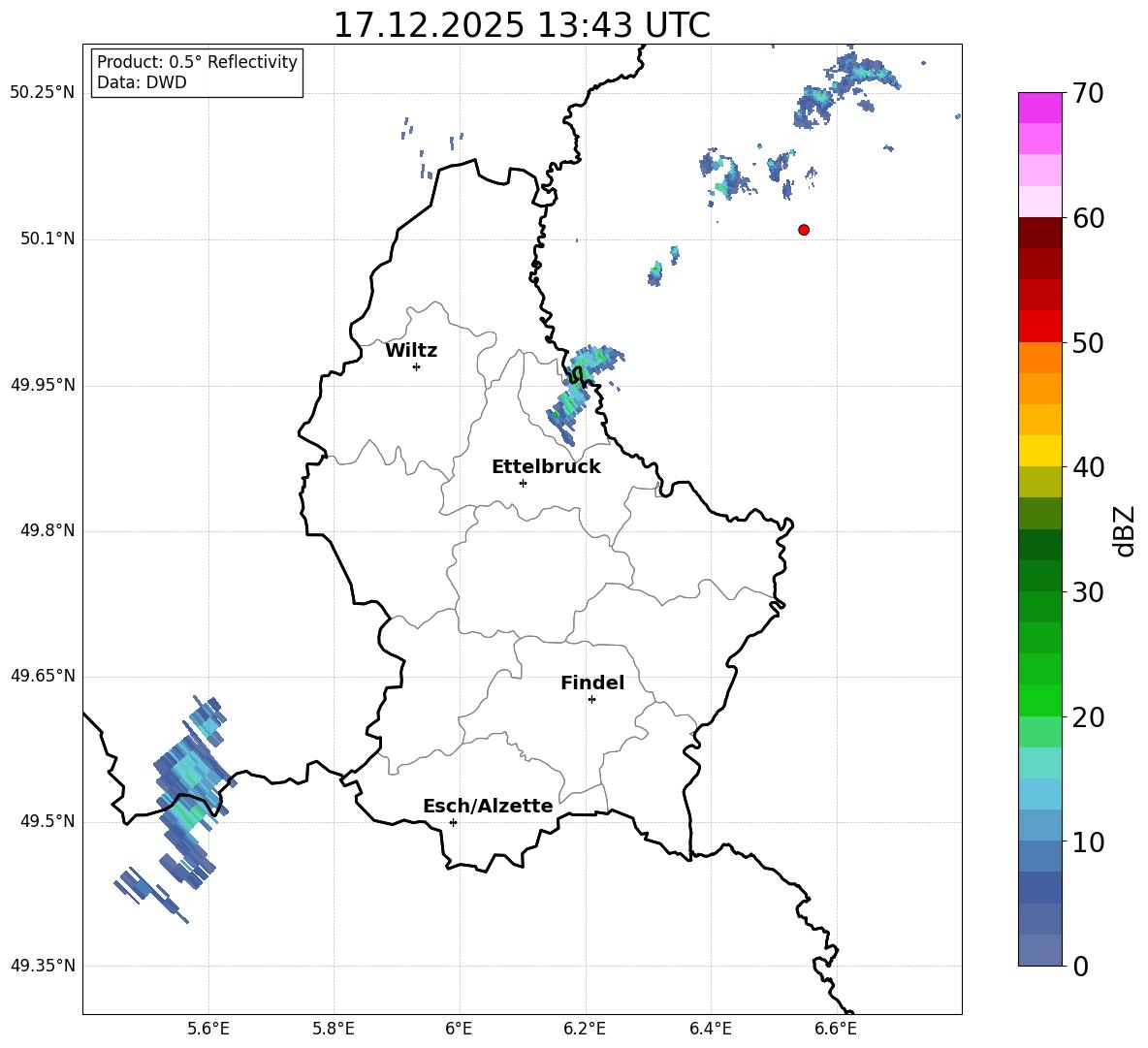1148x1048 pixels.
Task: Click the 6.4°E longitude label
Action: pyautogui.click(x=710, y=1029)
